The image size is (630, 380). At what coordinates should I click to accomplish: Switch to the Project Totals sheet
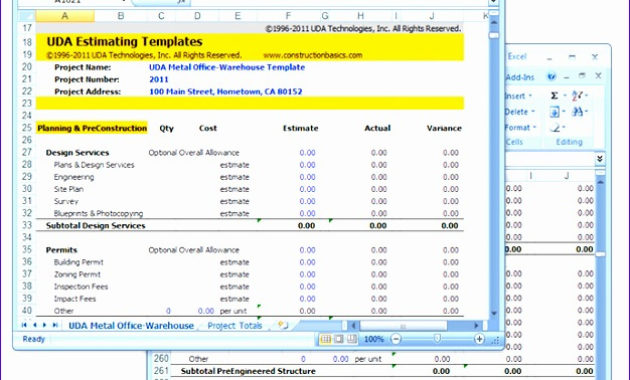[235, 326]
